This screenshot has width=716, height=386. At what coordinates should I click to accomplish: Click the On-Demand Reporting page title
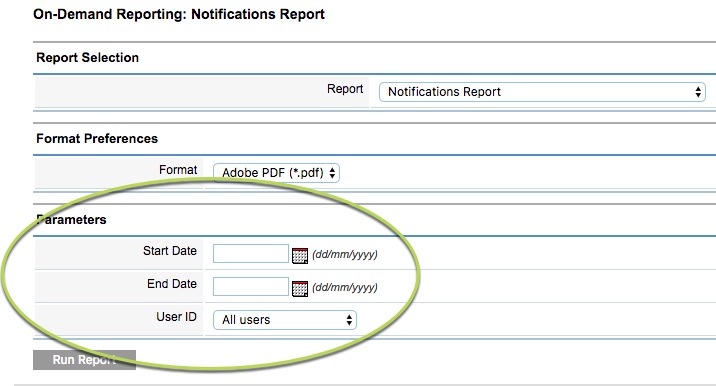[179, 14]
